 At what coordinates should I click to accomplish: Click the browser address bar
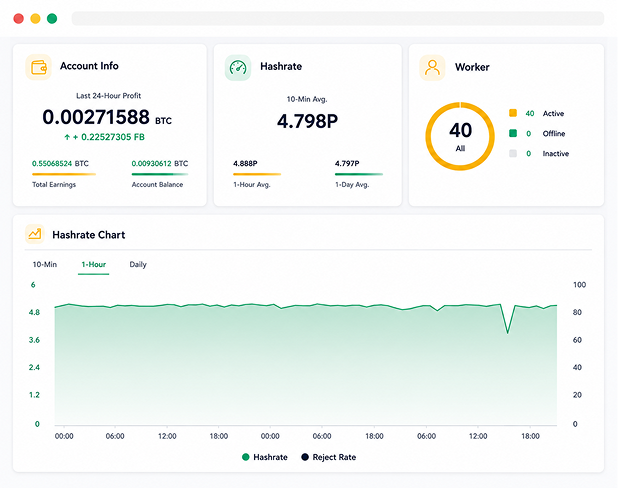tap(337, 19)
